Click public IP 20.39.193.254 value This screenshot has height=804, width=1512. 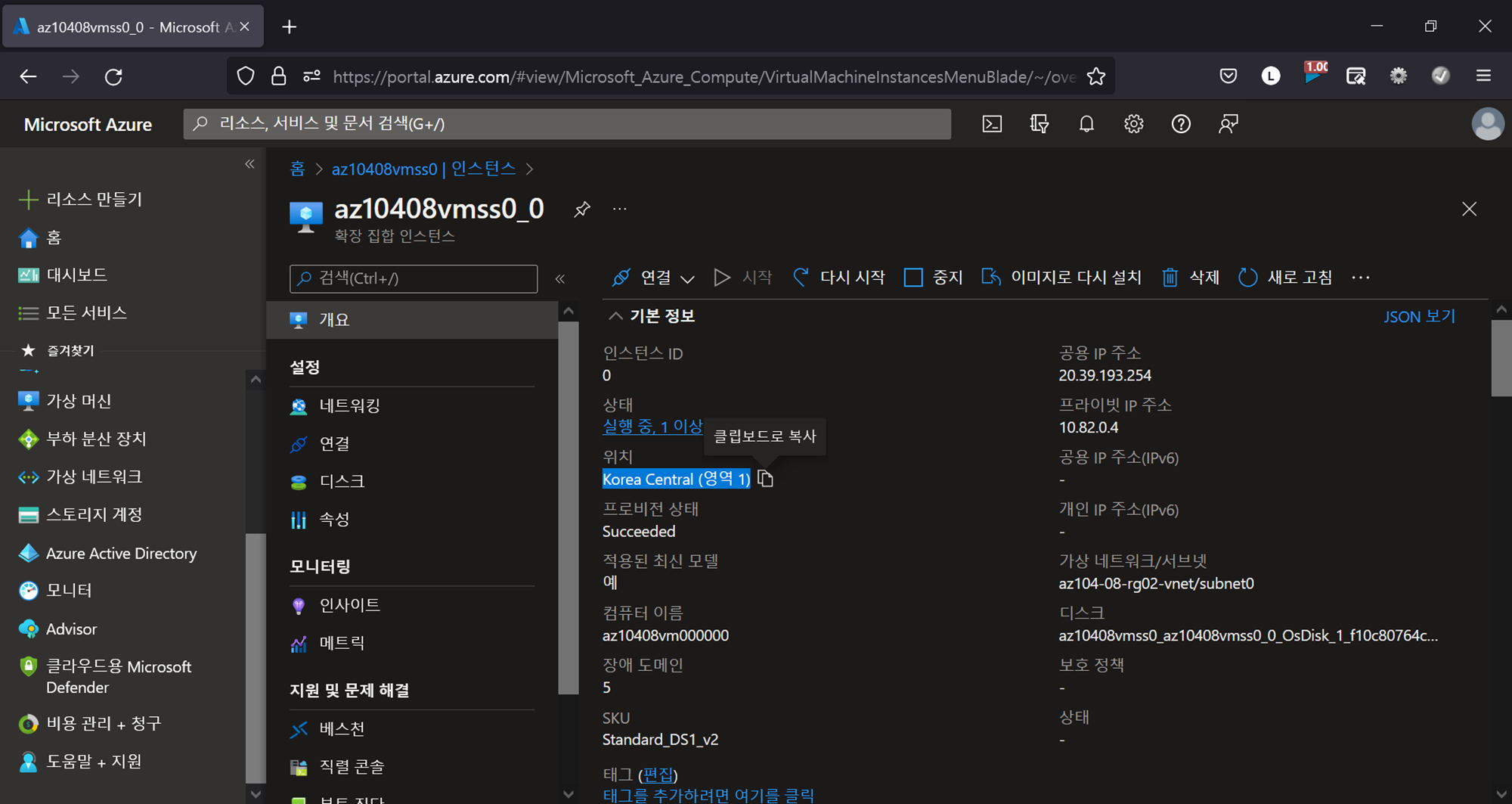pos(1105,376)
